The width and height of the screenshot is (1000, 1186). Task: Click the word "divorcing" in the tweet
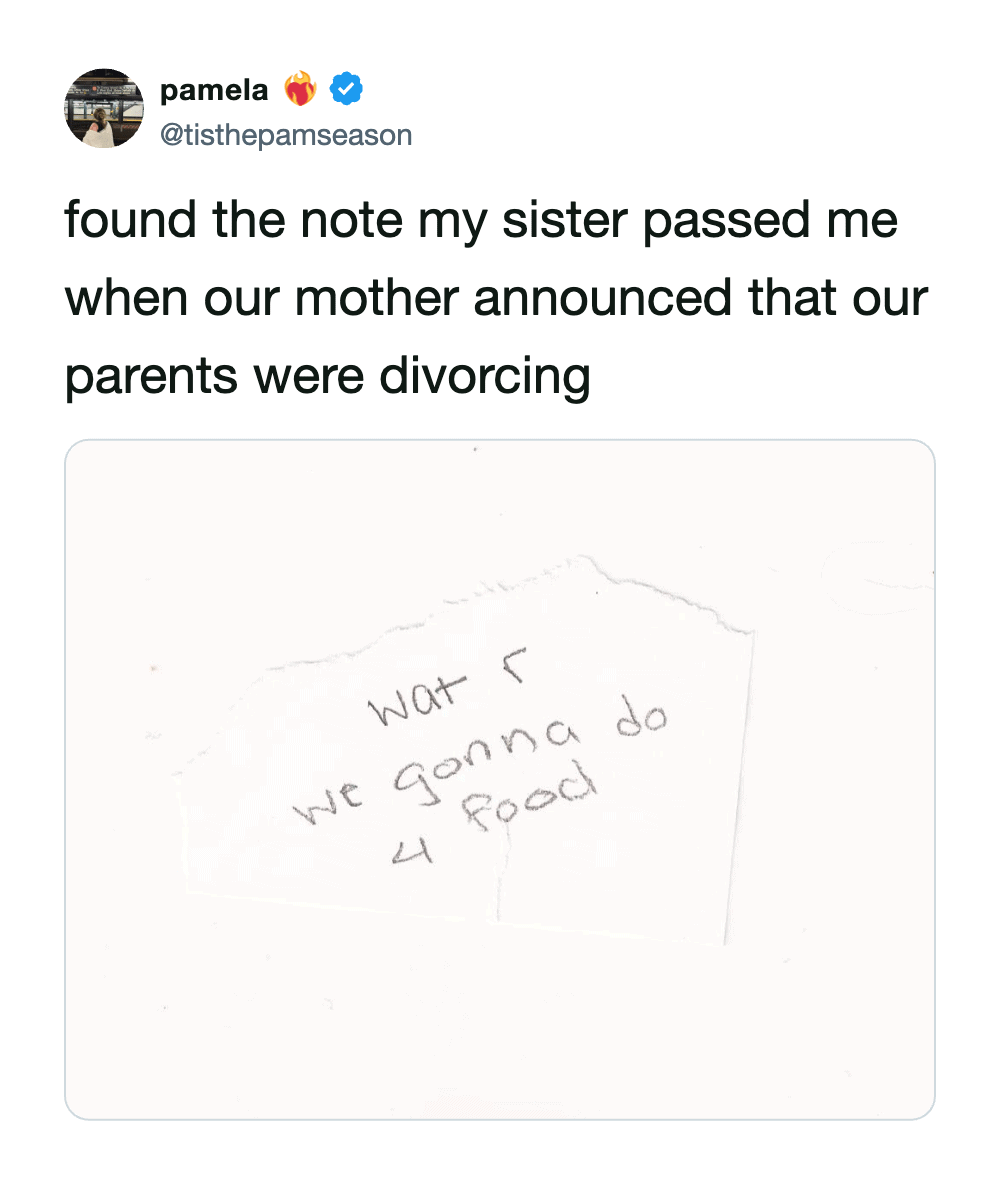(x=485, y=375)
